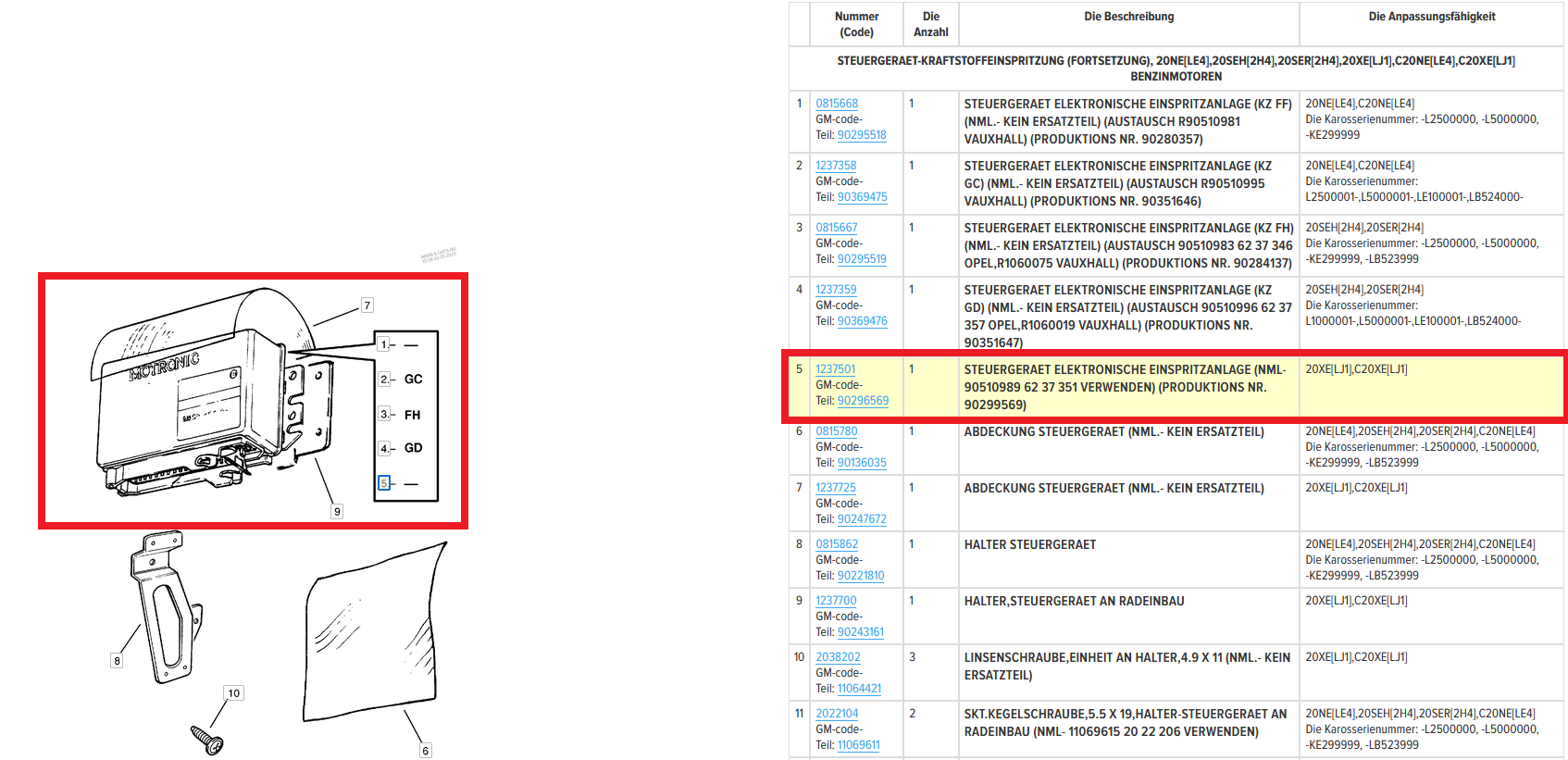Follow the Teil 11069611 link

[x=858, y=745]
